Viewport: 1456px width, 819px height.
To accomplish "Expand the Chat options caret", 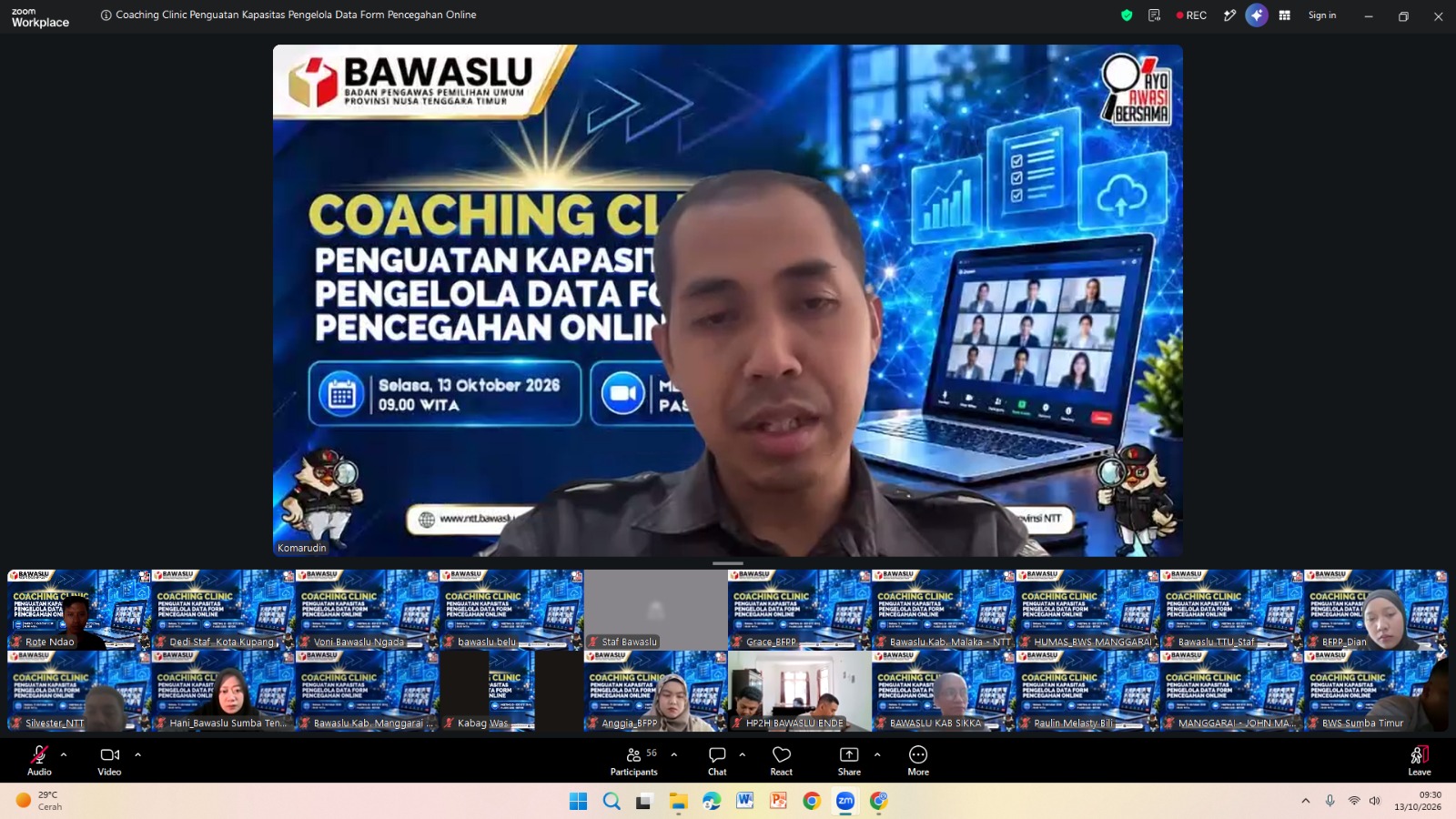I will [743, 754].
